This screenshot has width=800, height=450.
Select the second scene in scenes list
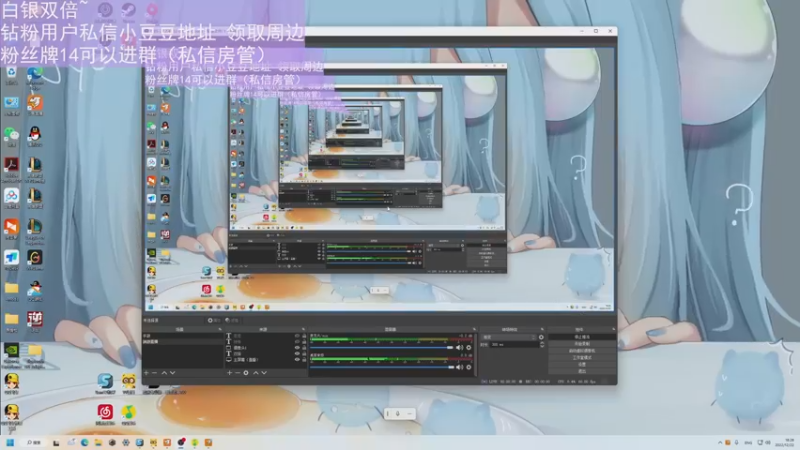pos(183,341)
